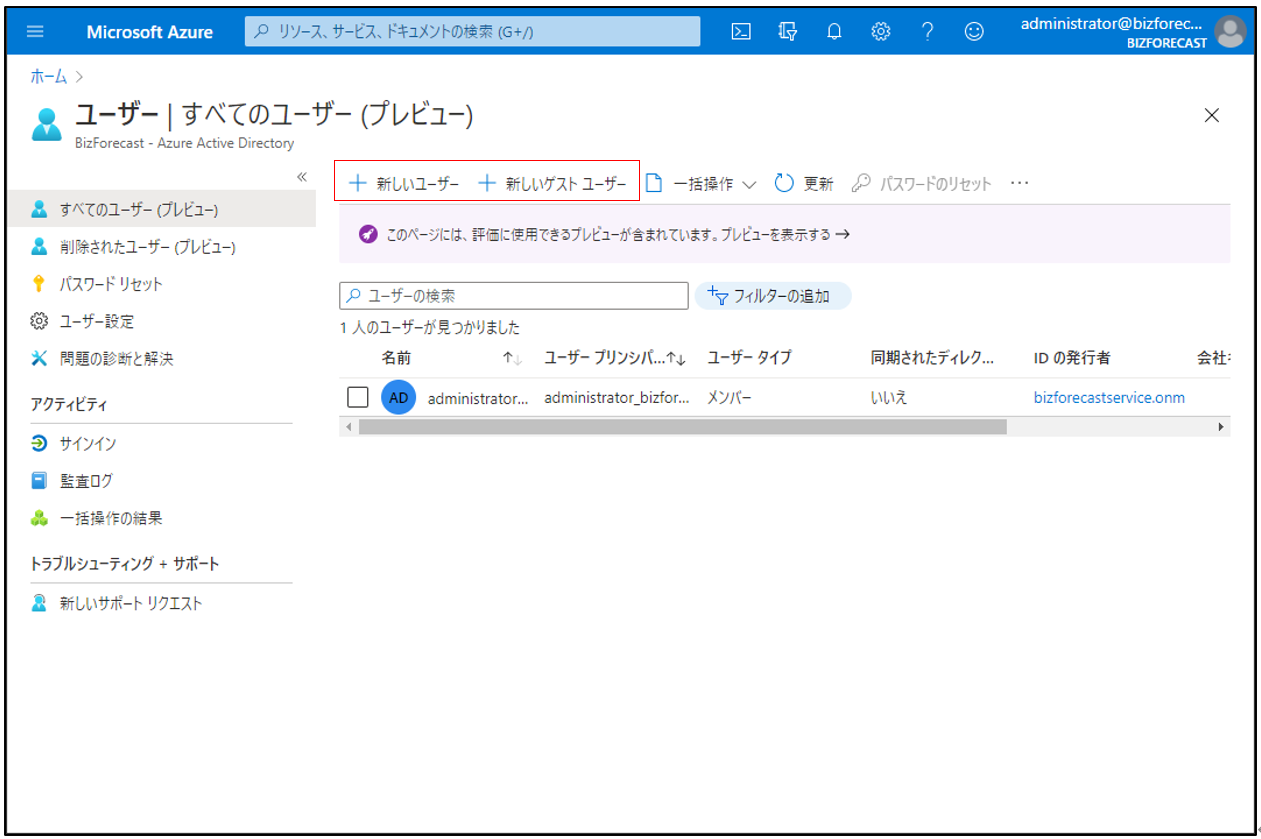
Task: Collapse the left sidebar with the double chevron
Action: (301, 177)
